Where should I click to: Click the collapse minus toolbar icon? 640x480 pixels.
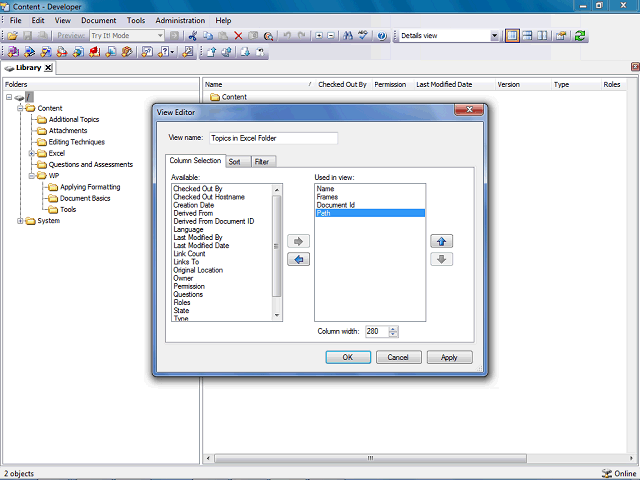pos(331,36)
